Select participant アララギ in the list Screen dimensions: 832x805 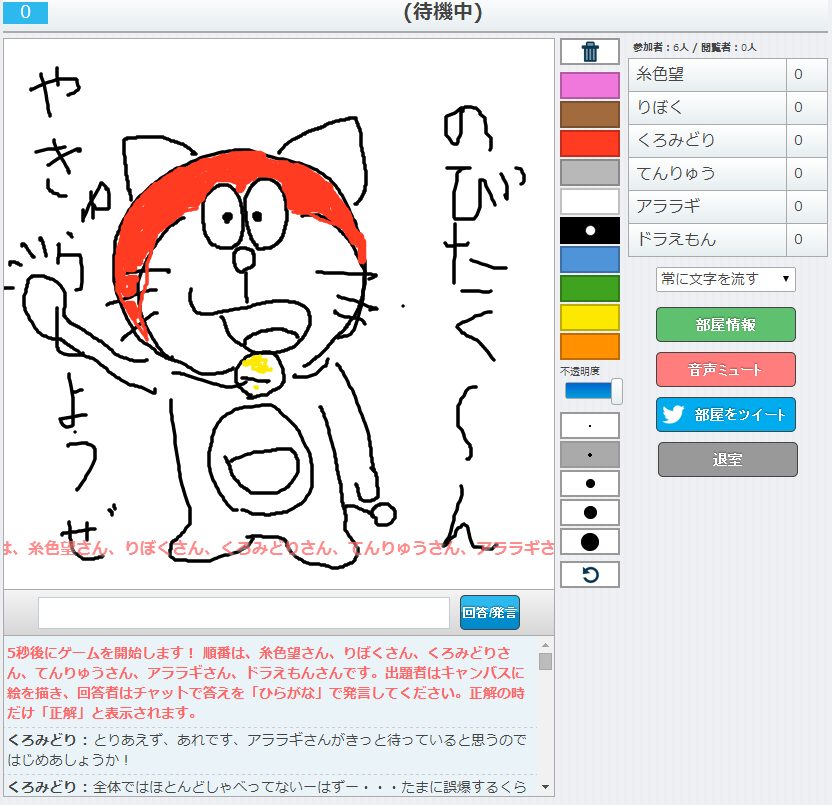click(x=727, y=206)
